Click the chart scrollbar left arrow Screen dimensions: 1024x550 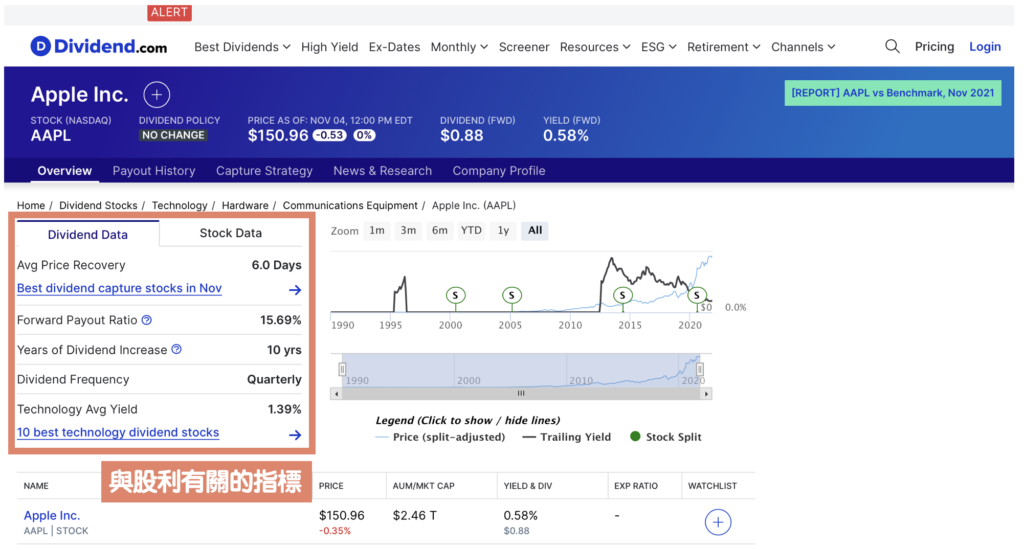tap(336, 394)
